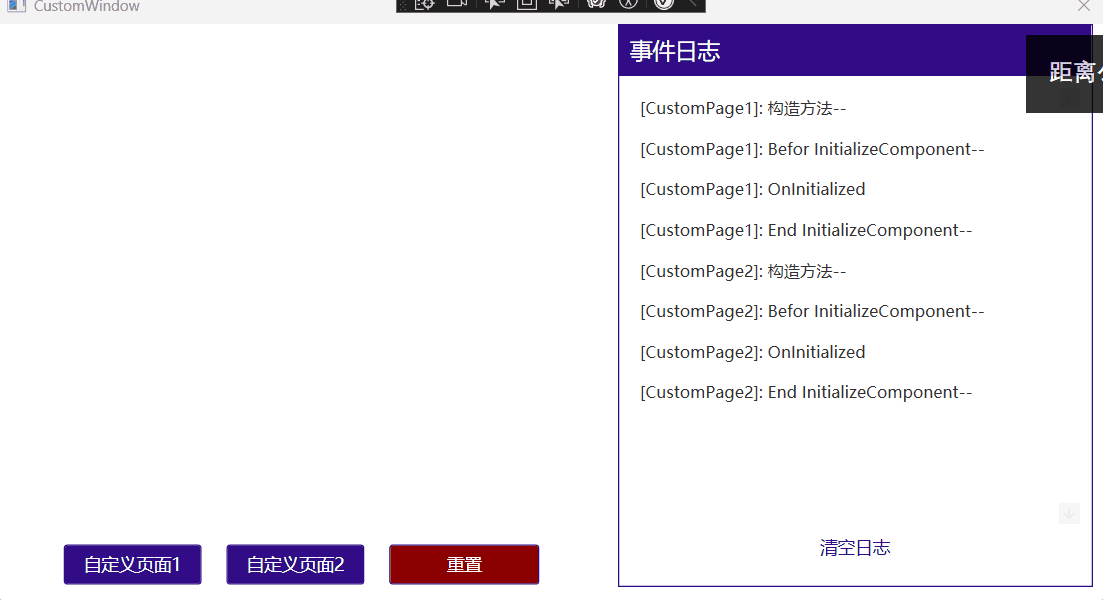Grab the debug toolbar dotted drag handle
Screen dimensions: 1103x600
pos(403,6)
